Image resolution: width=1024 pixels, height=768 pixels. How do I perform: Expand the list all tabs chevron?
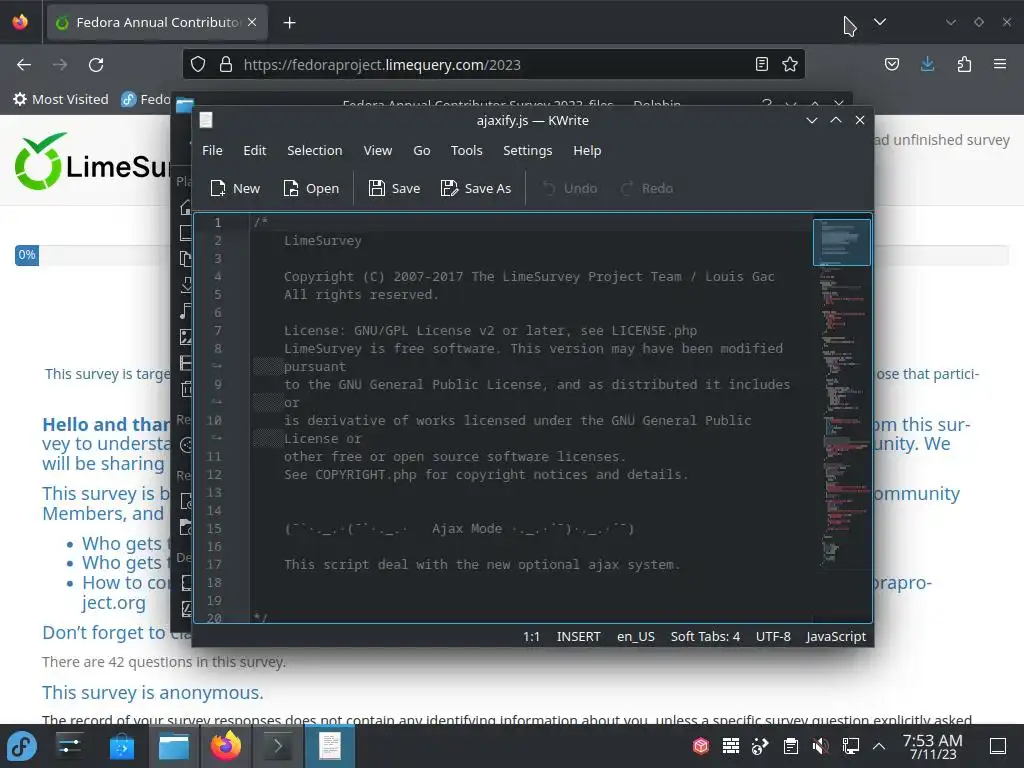pos(880,22)
